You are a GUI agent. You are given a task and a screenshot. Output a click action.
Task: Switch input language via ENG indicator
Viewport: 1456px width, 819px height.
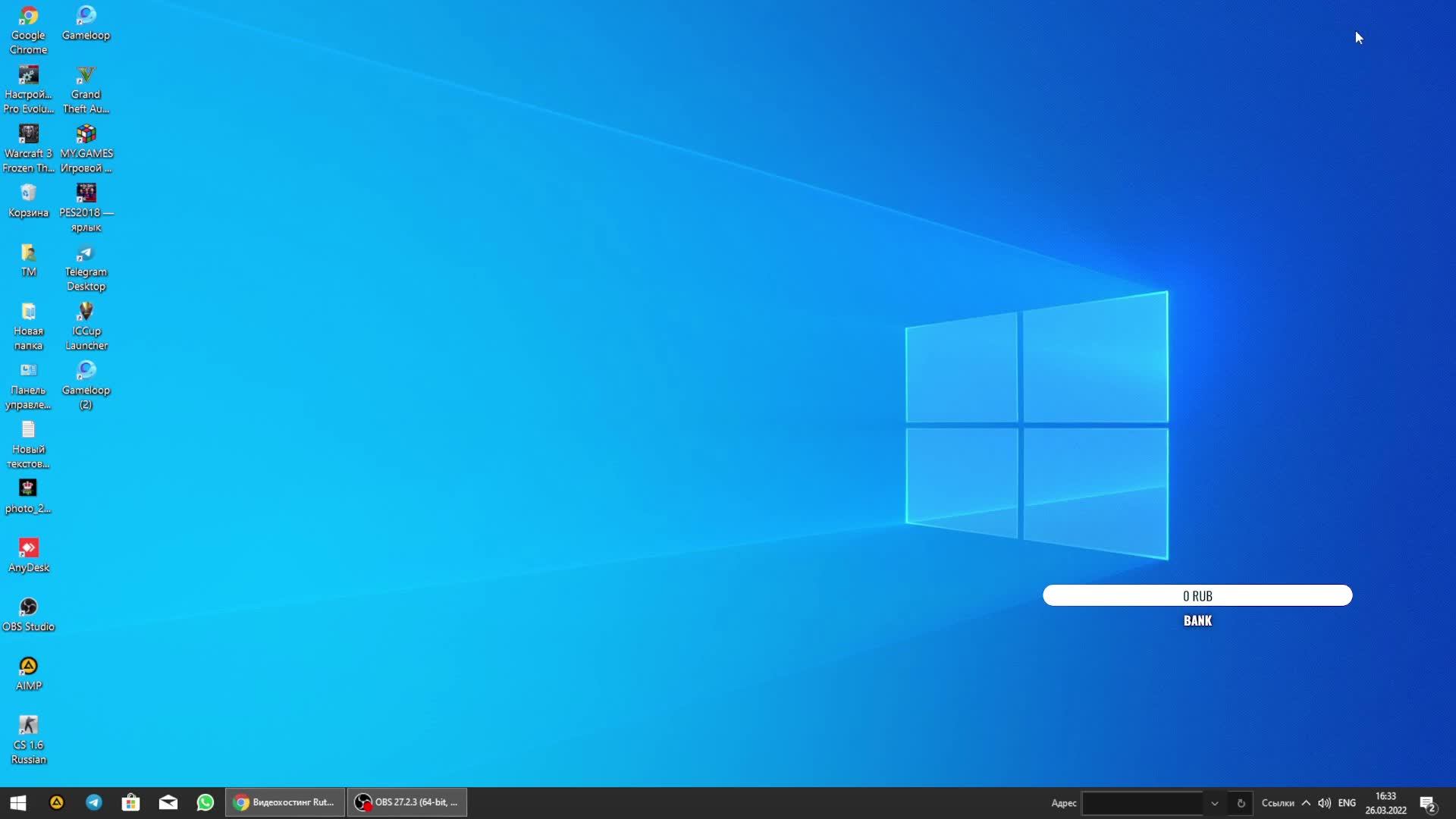coord(1347,803)
